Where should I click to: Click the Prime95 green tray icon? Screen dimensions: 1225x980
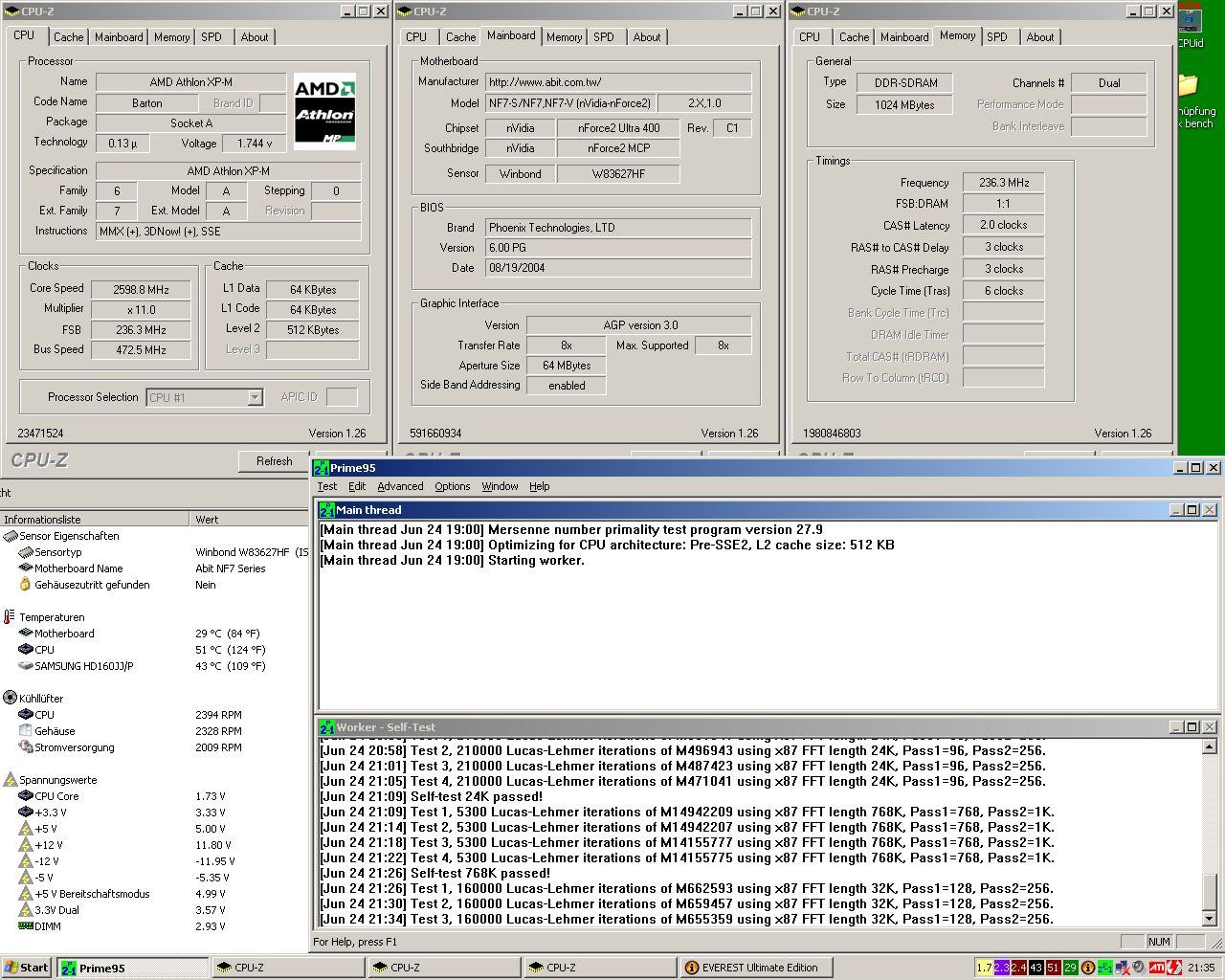[1105, 968]
